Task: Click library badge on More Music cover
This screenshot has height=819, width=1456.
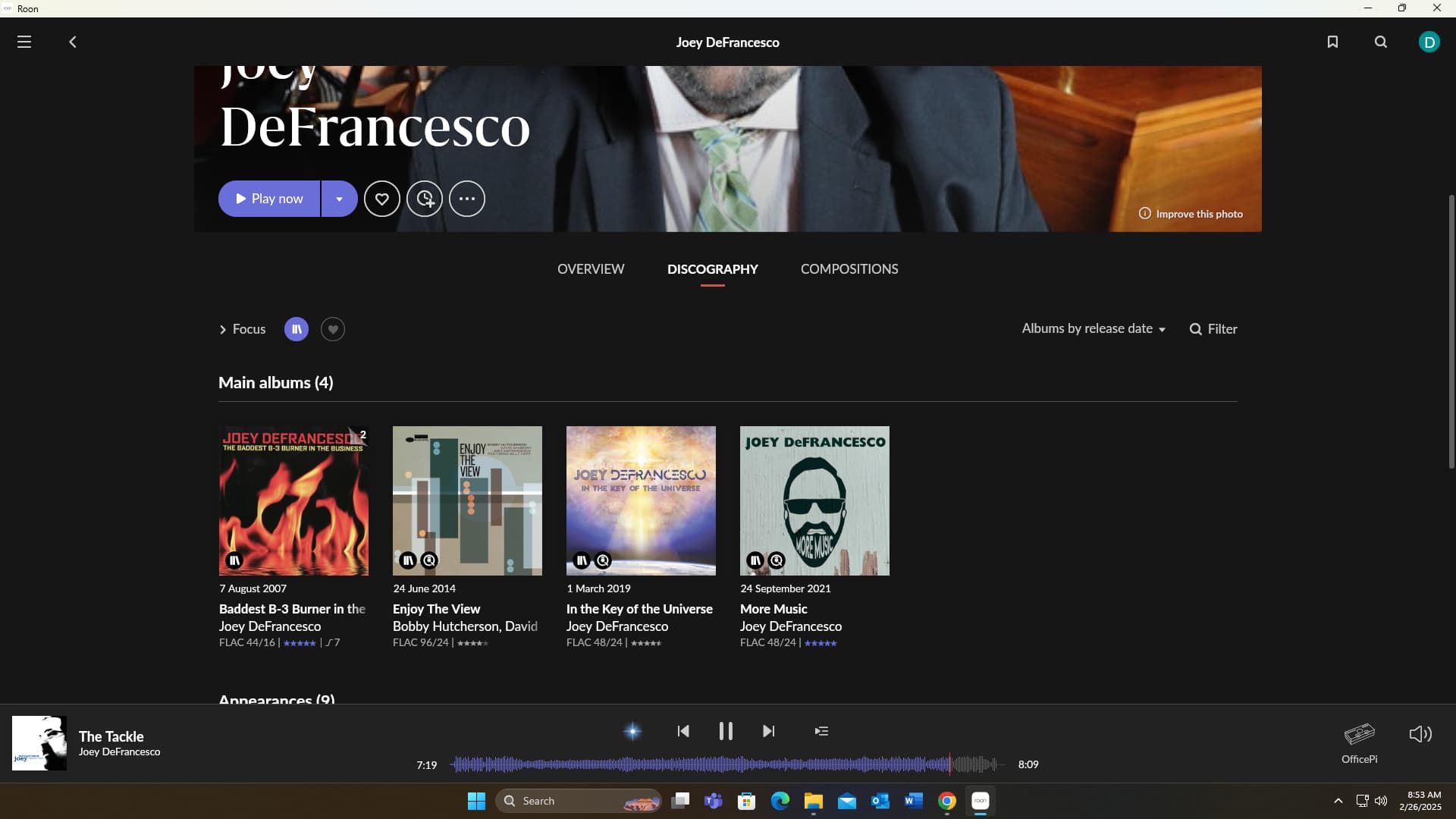Action: tap(755, 560)
